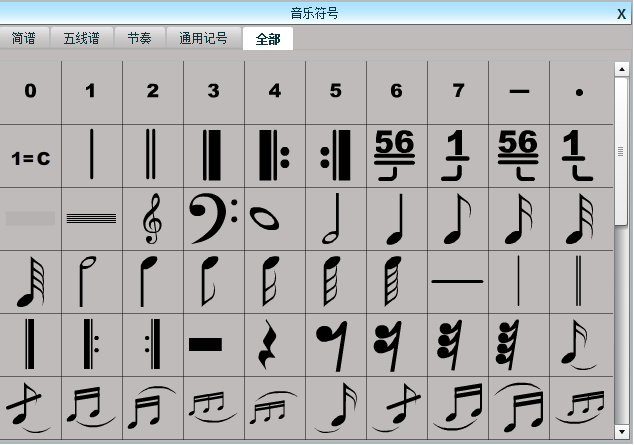Click the 1=C key signature symbol
Viewport: 634px width, 445px height.
tap(30, 157)
